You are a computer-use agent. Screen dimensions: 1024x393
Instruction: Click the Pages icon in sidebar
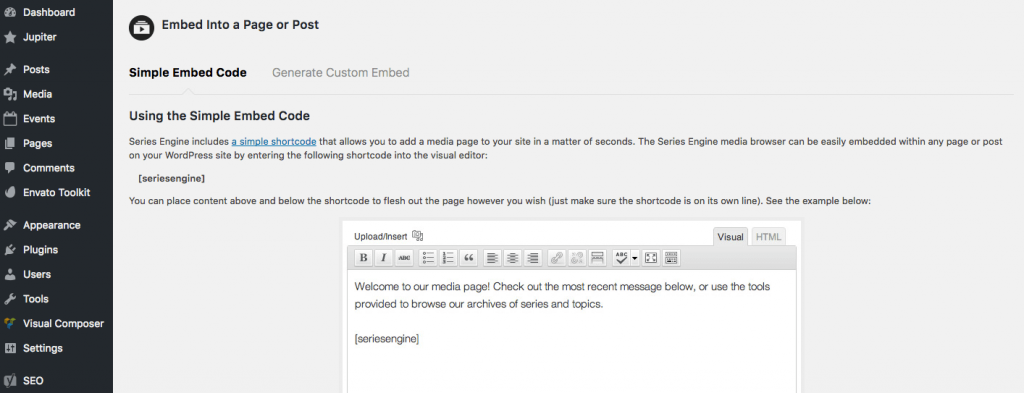pos(10,144)
